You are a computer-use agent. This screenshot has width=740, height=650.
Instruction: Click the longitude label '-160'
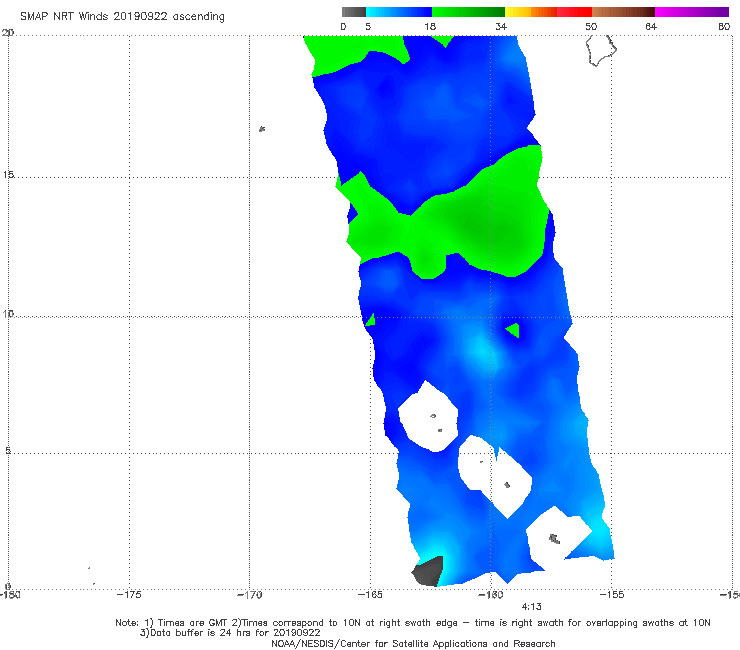(x=491, y=595)
